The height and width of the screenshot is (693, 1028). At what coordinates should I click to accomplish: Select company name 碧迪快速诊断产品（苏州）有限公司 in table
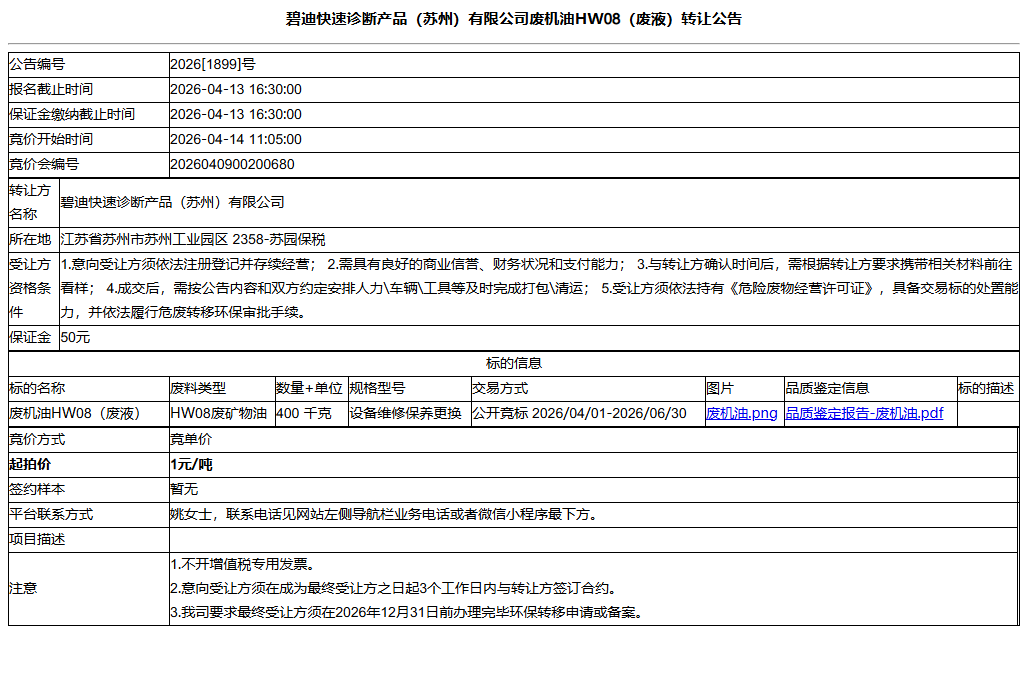pyautogui.click(x=172, y=203)
